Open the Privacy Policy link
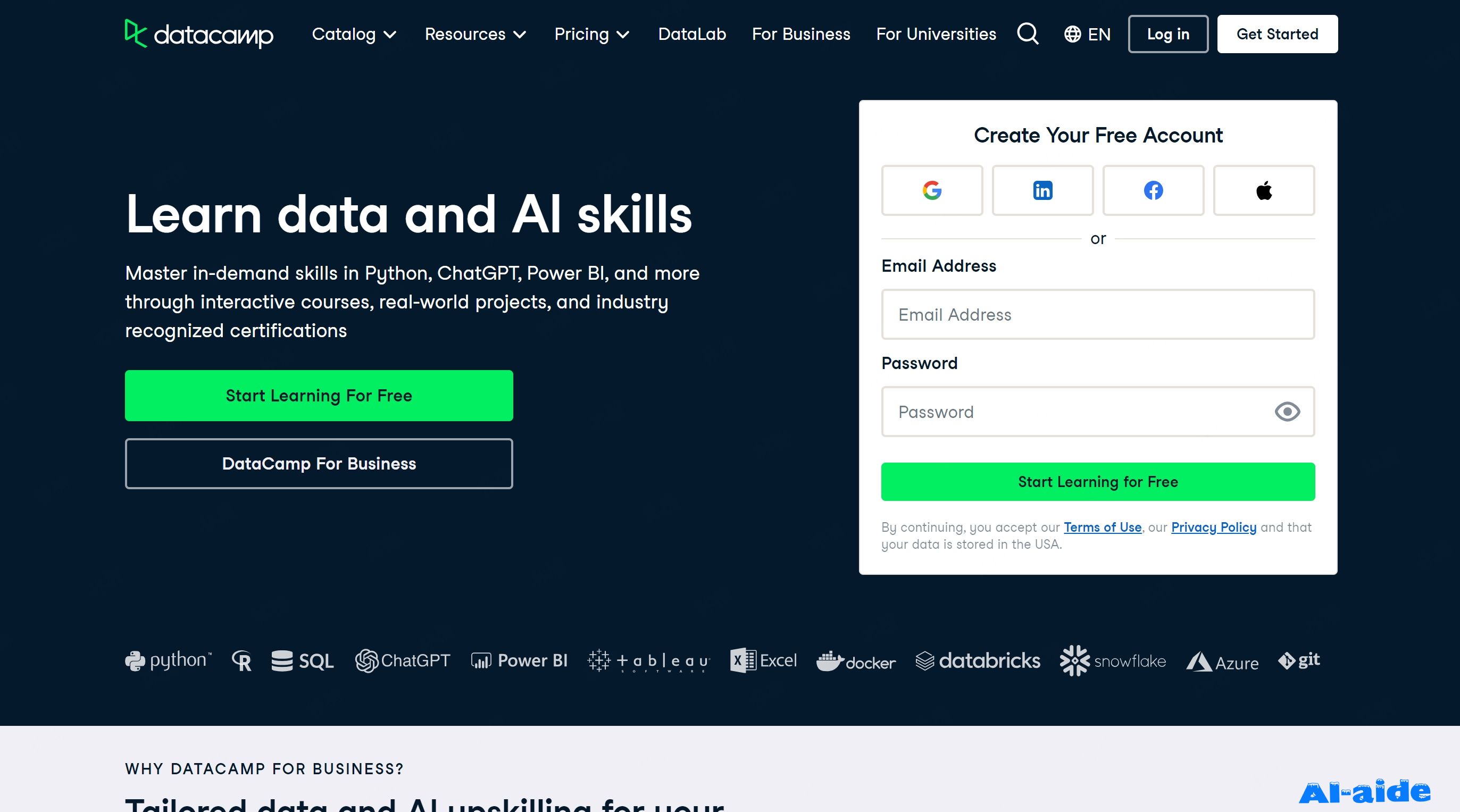This screenshot has width=1460, height=812. click(1213, 527)
